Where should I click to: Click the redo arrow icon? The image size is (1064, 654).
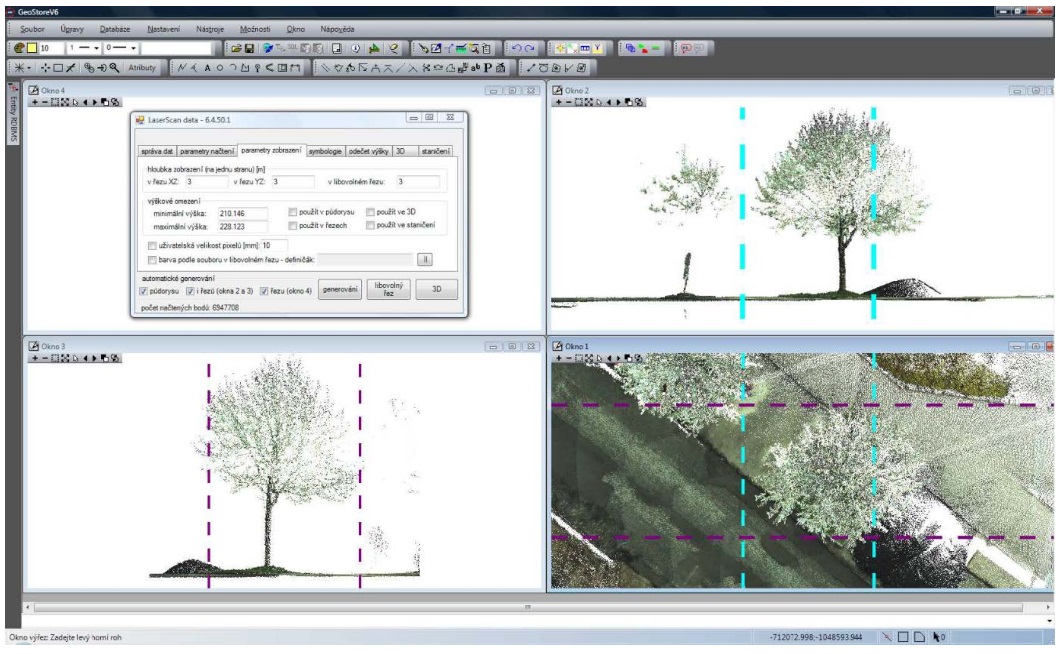[530, 48]
